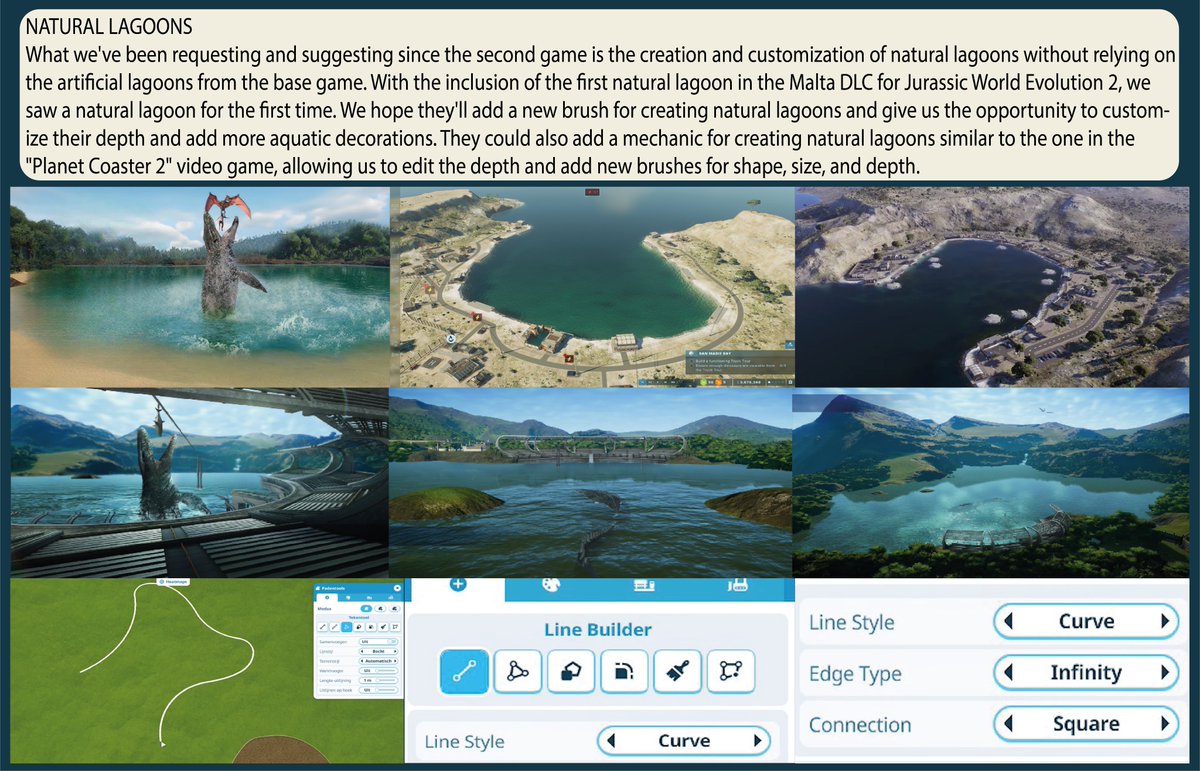Adjust the Uitlijnen op hoek slider
This screenshot has height=771, width=1200.
pos(379,690)
